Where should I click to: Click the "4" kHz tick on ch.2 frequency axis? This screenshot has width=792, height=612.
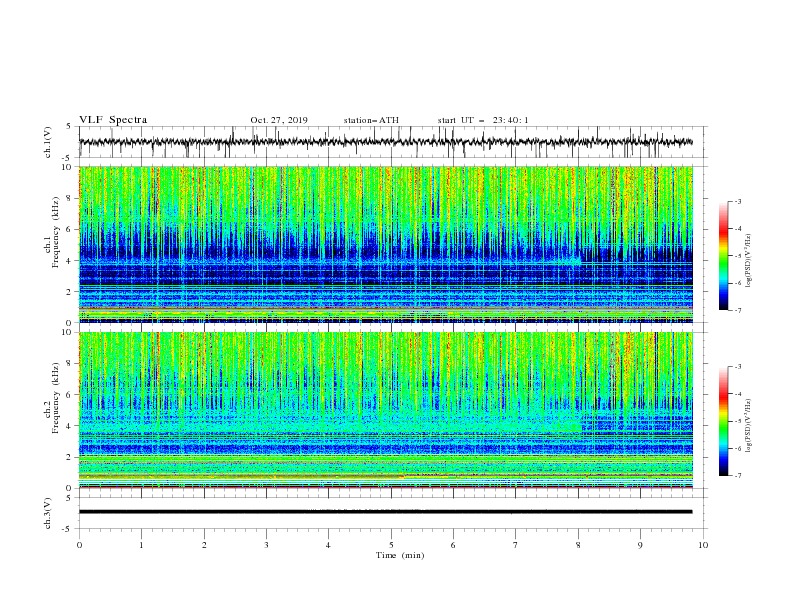tap(71, 426)
